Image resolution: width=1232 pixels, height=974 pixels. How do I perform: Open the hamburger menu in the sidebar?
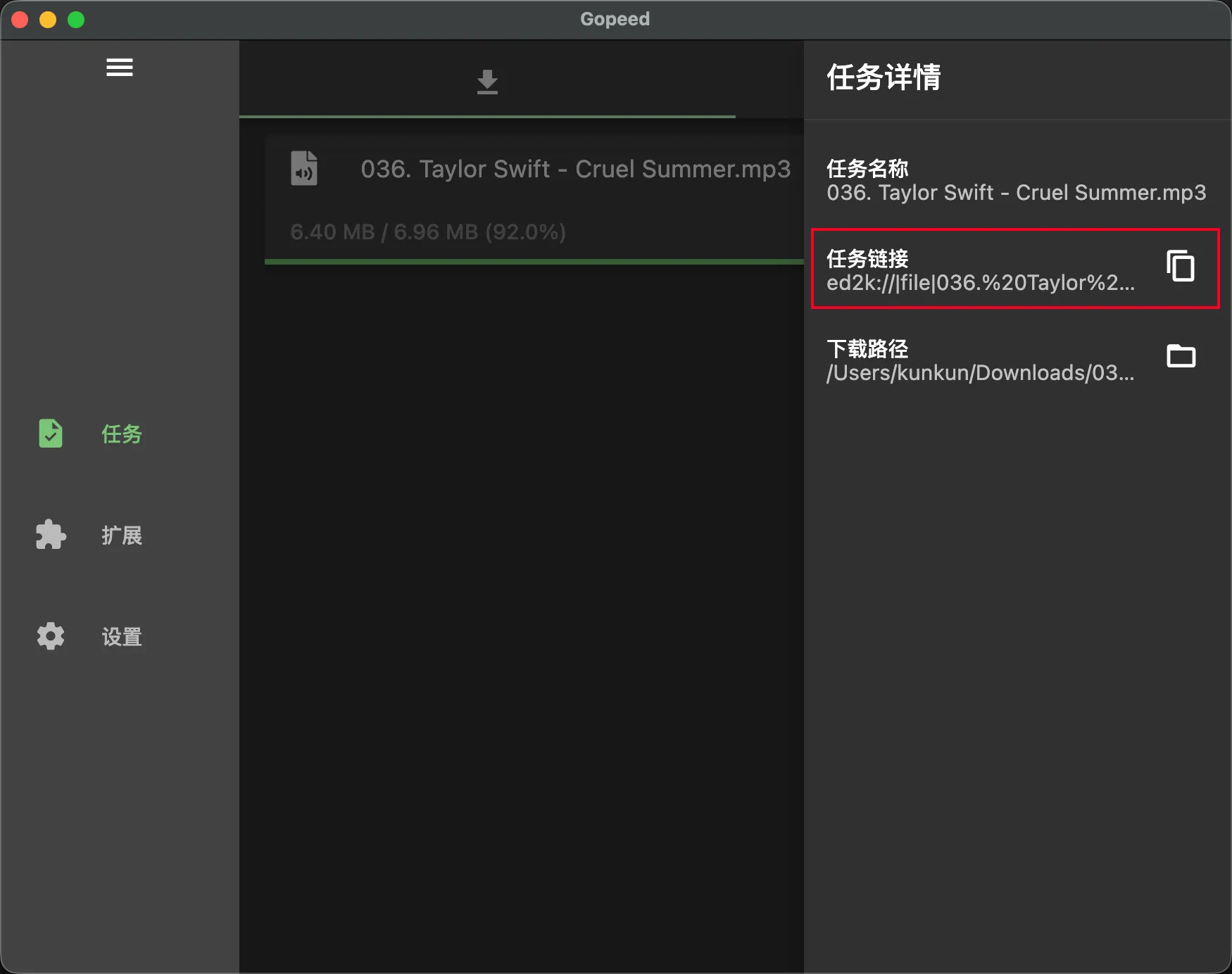120,68
